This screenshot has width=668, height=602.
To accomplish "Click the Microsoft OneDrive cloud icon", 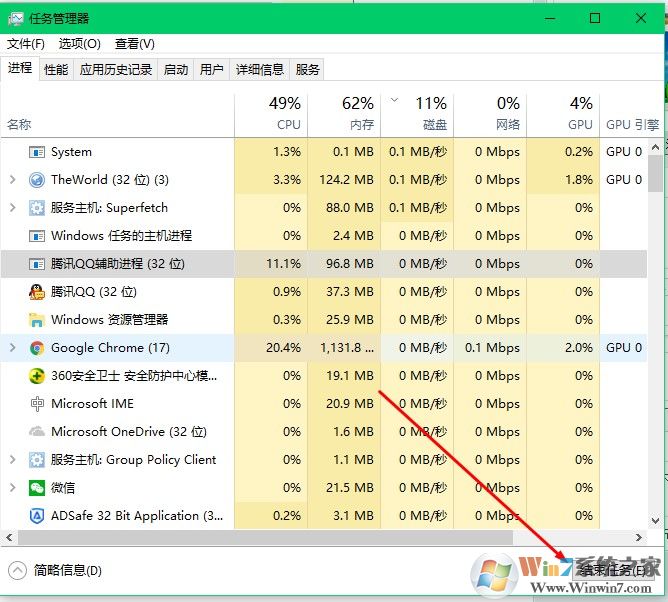I will (x=37, y=432).
